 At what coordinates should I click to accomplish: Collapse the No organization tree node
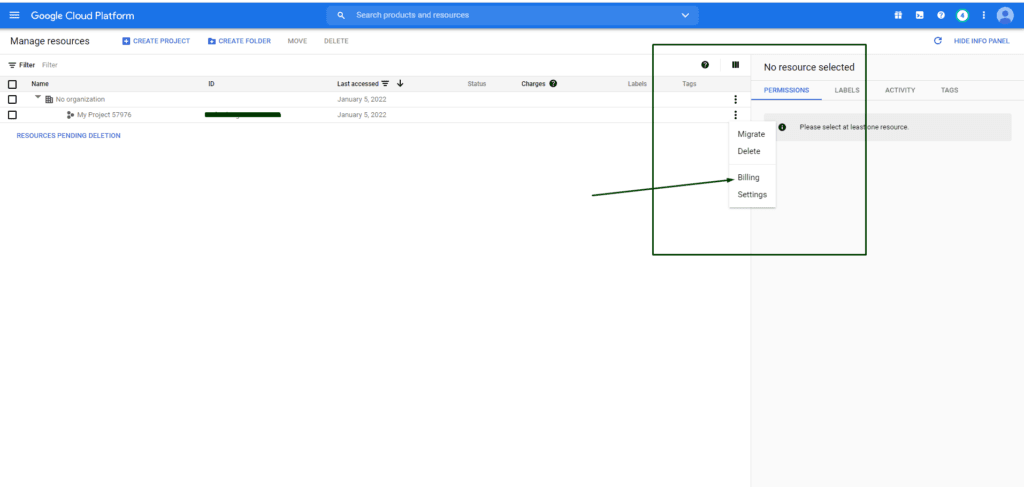click(x=38, y=98)
